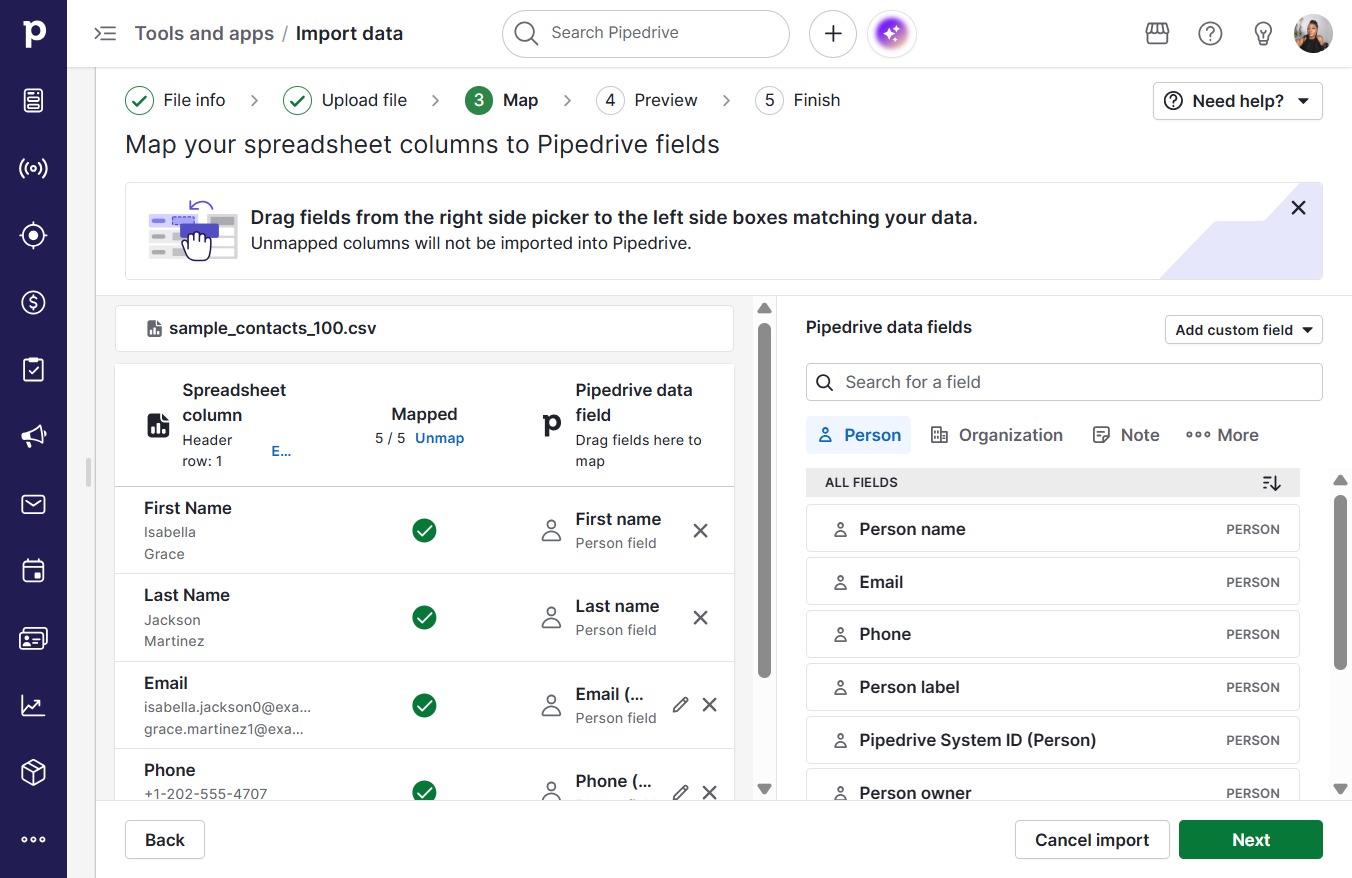The image size is (1352, 878).
Task: Go to the Preview step
Action: 647,100
